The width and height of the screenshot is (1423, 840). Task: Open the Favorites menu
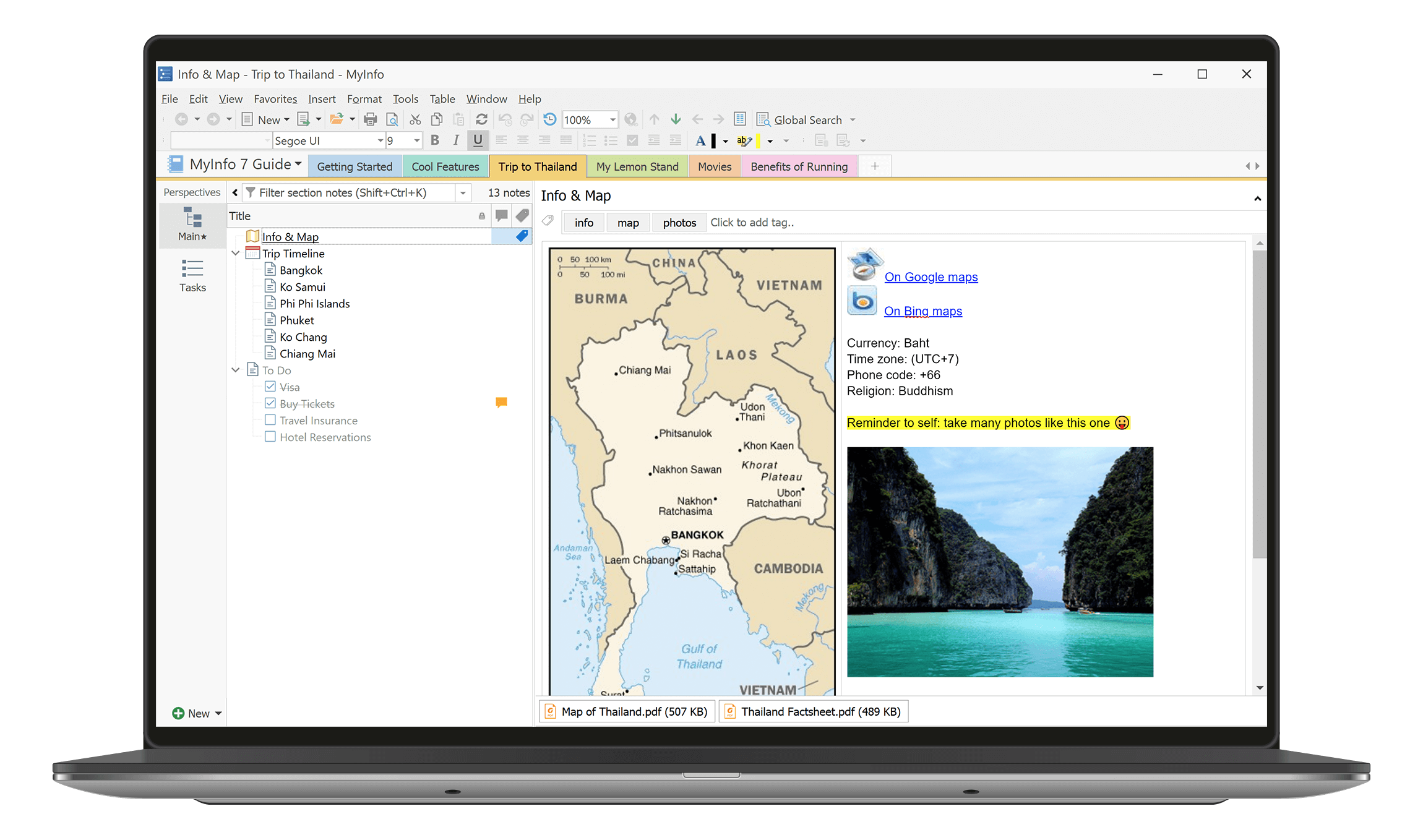pyautogui.click(x=275, y=99)
